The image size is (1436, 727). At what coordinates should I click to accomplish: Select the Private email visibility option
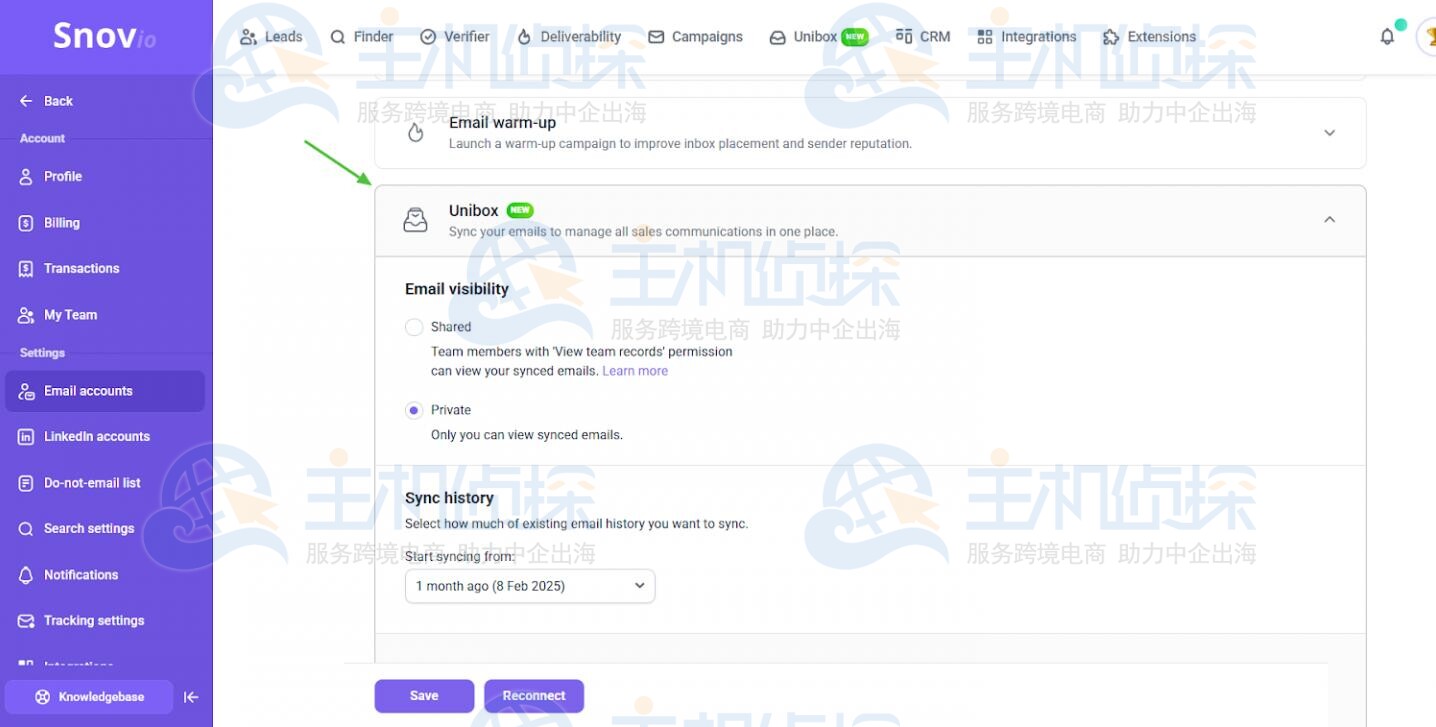pos(414,410)
